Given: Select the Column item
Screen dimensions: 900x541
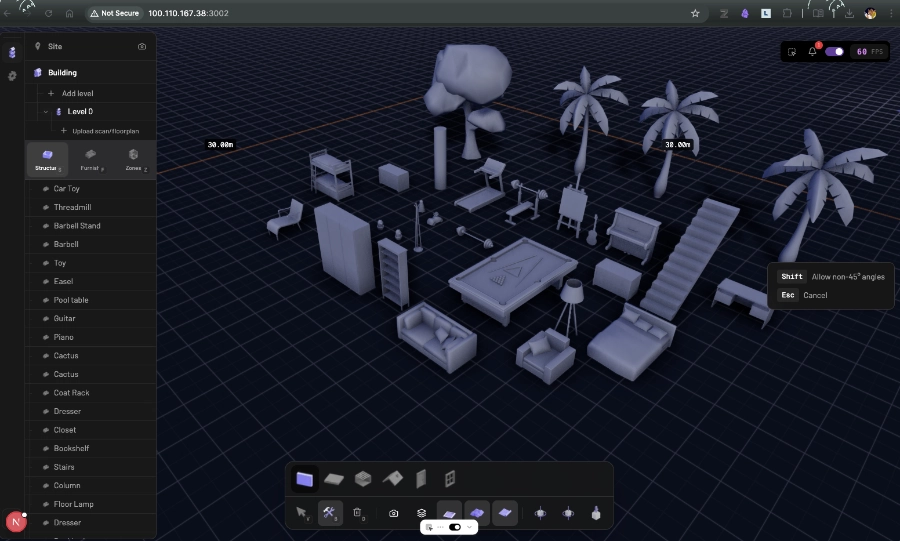Looking at the screenshot, I should [91, 485].
